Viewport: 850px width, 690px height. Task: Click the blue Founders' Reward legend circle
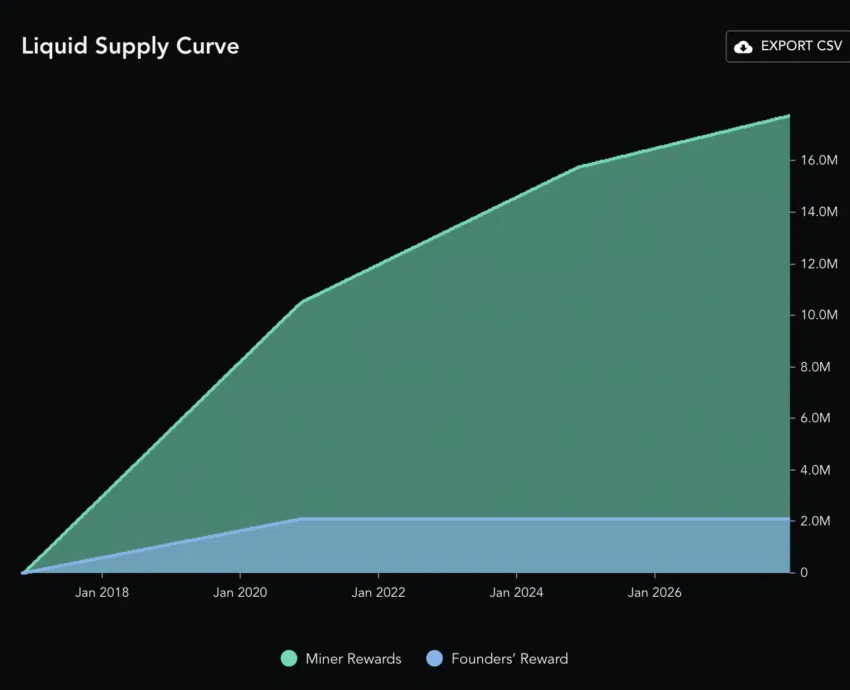[x=435, y=659]
